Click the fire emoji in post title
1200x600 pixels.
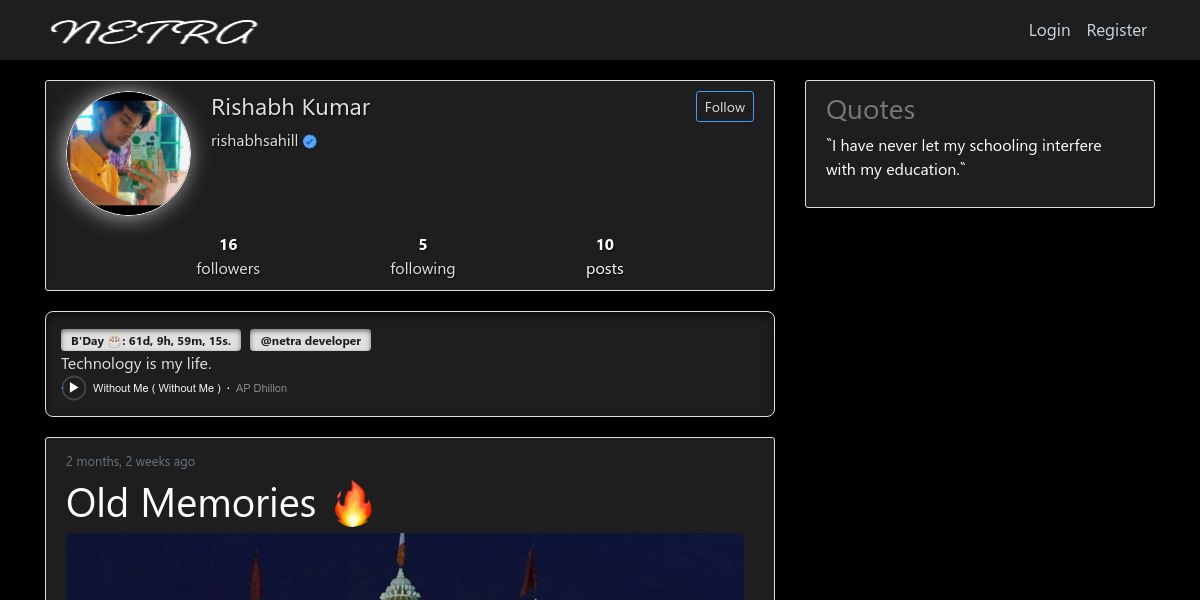[352, 503]
